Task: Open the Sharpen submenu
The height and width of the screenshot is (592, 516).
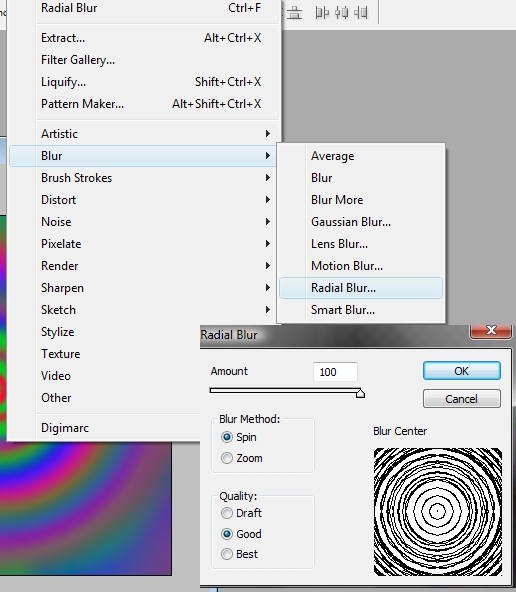Action: coord(143,288)
